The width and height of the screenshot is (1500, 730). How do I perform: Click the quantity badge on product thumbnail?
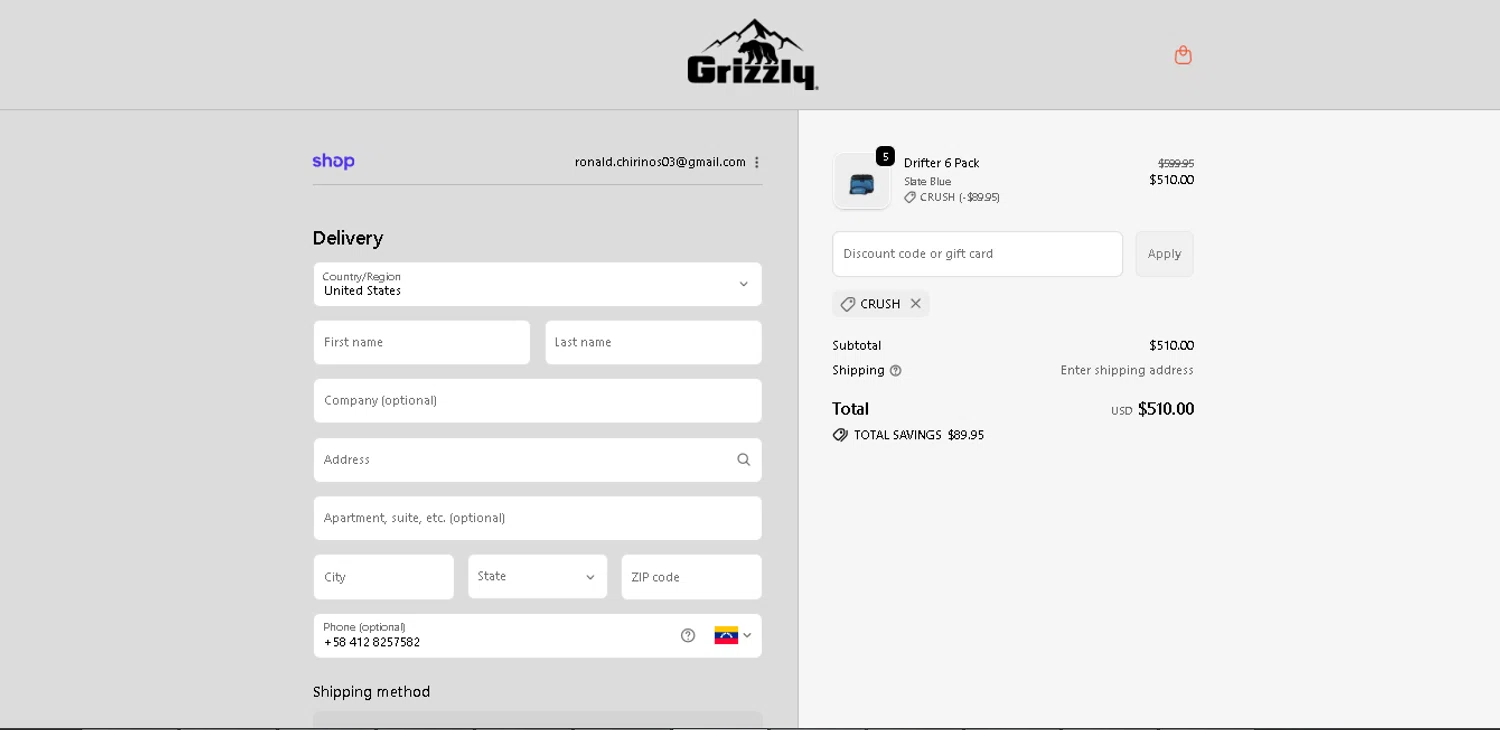click(x=885, y=156)
